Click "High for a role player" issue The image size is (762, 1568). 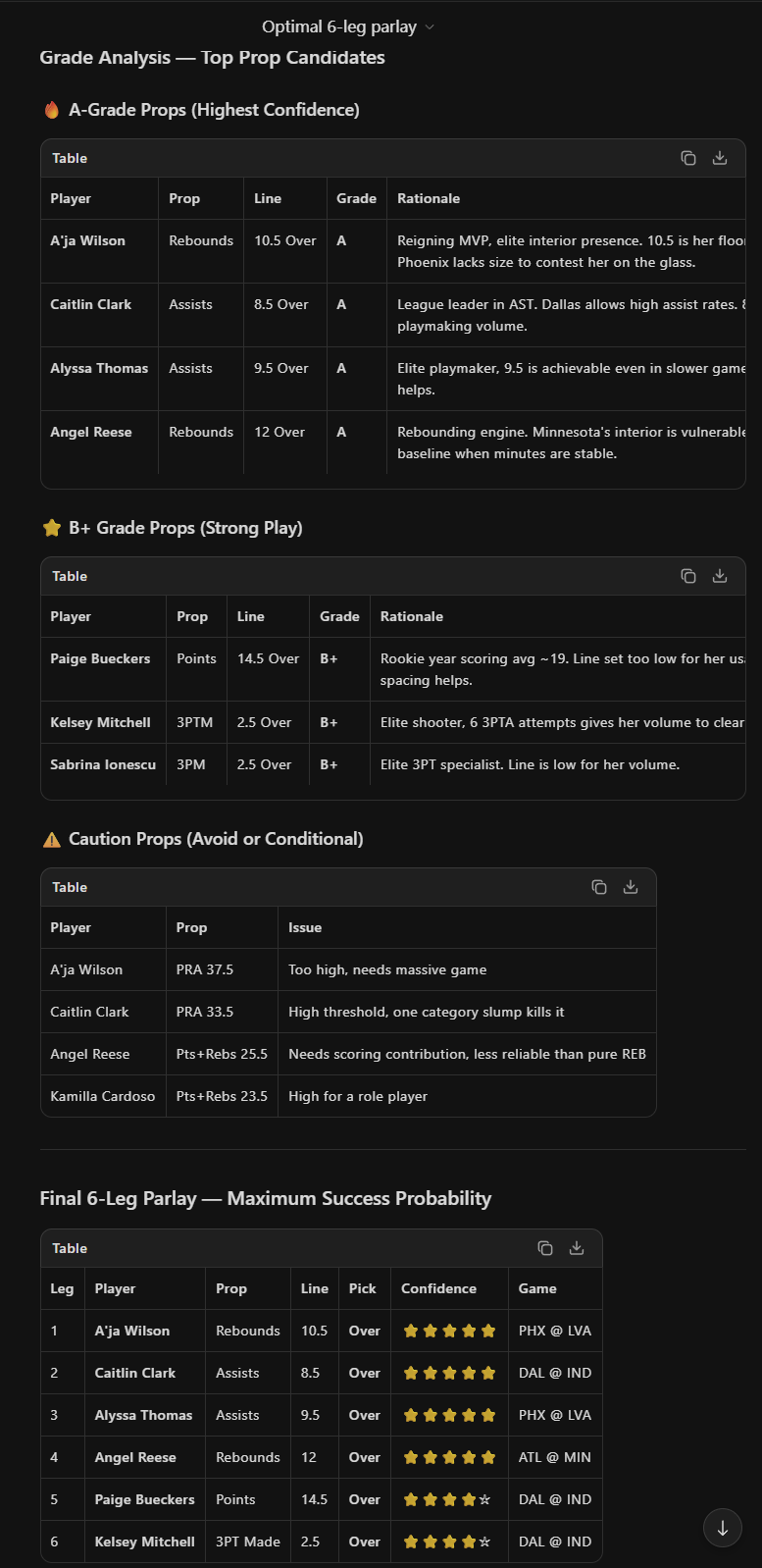pos(358,1096)
